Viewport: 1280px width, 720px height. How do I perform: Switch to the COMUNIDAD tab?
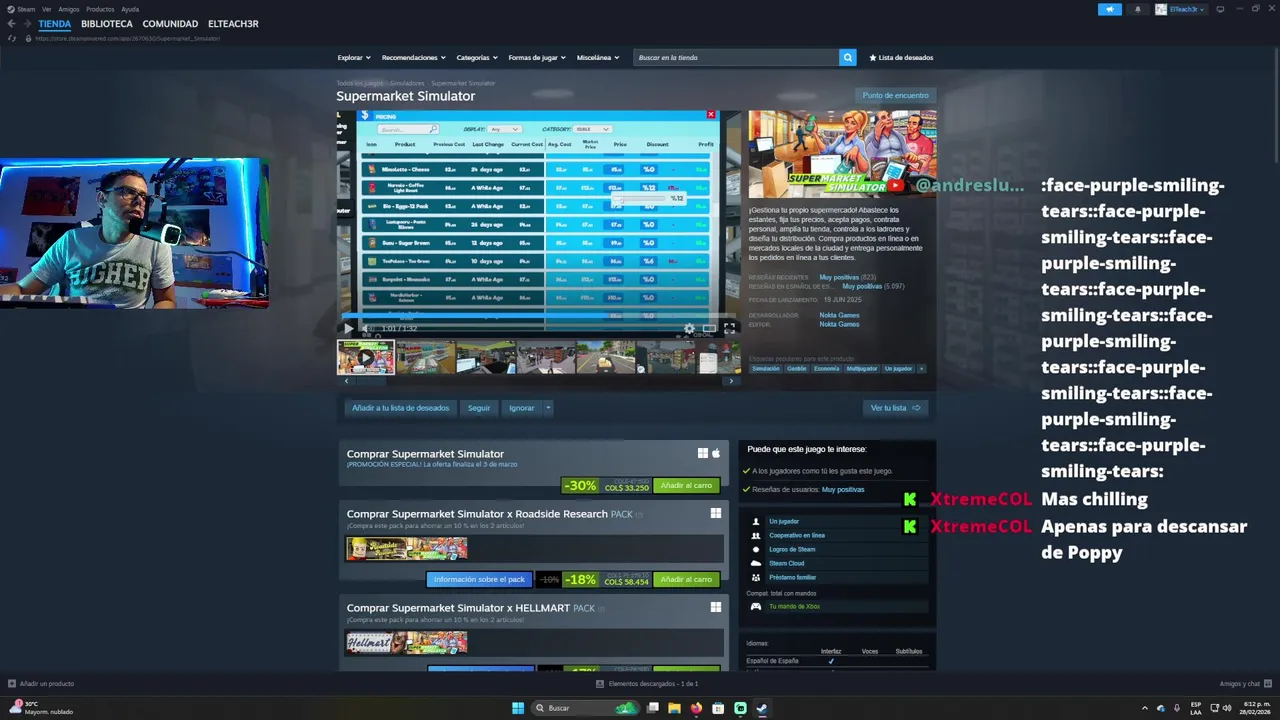pos(170,24)
